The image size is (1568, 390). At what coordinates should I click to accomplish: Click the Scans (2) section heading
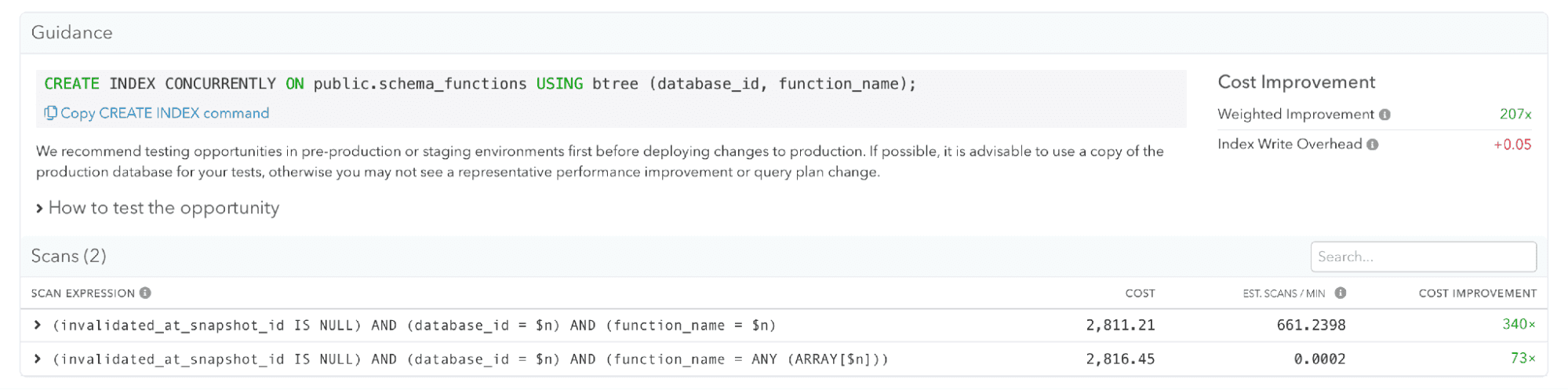[x=68, y=256]
